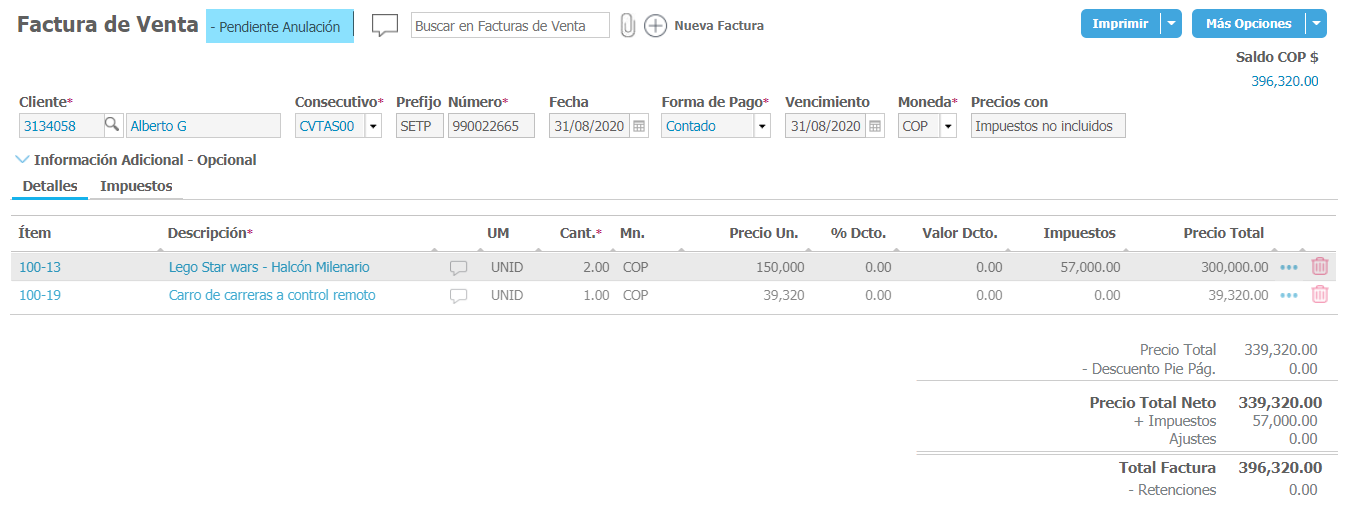1355x509 pixels.
Task: Click the plus icon for Nueva Factura
Action: [655, 26]
